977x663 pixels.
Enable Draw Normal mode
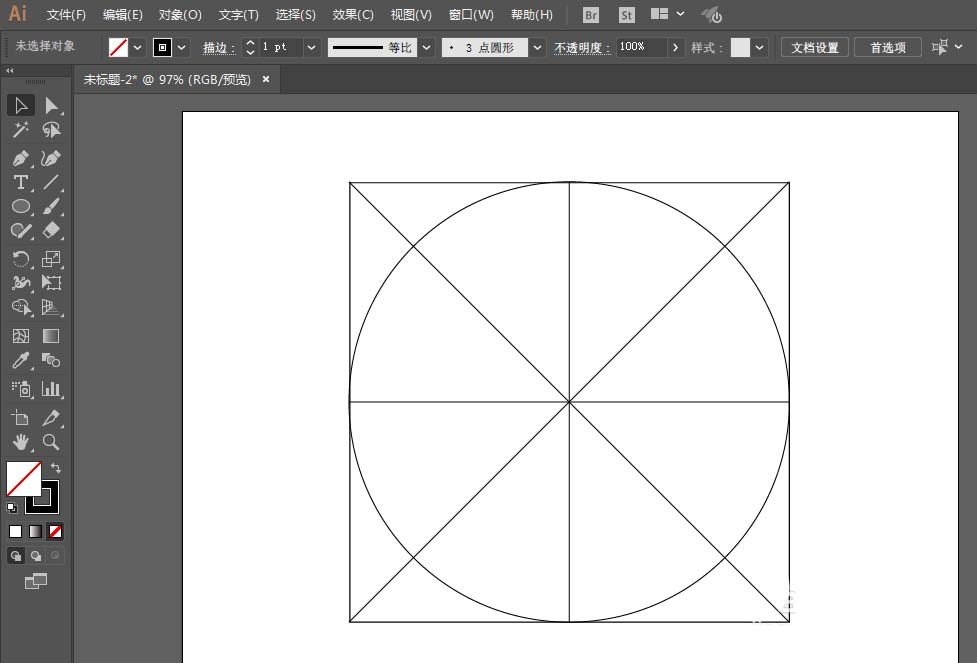pos(16,555)
